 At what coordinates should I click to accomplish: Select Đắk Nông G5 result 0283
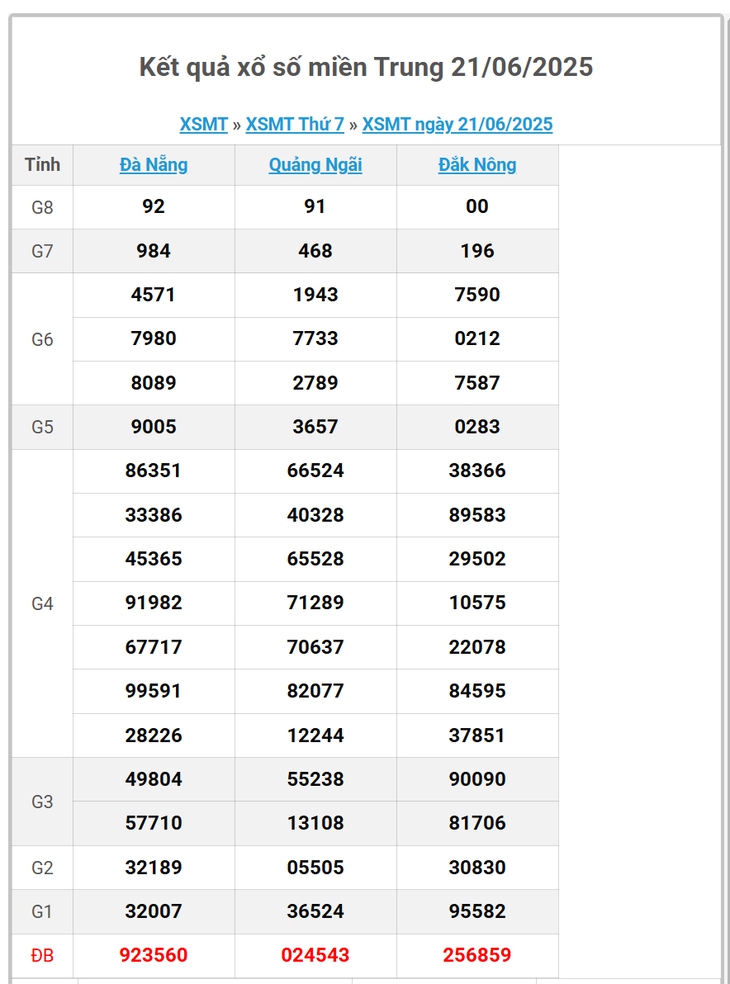(478, 427)
